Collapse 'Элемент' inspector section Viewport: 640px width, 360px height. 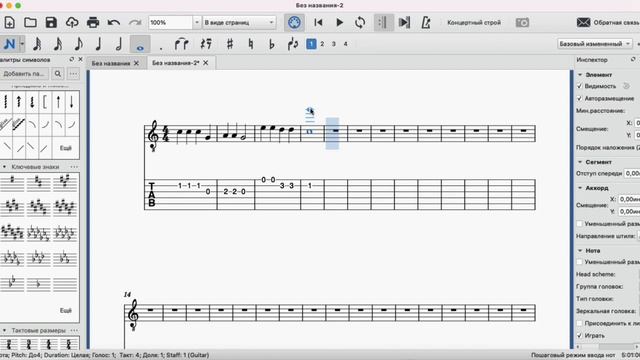tap(580, 75)
